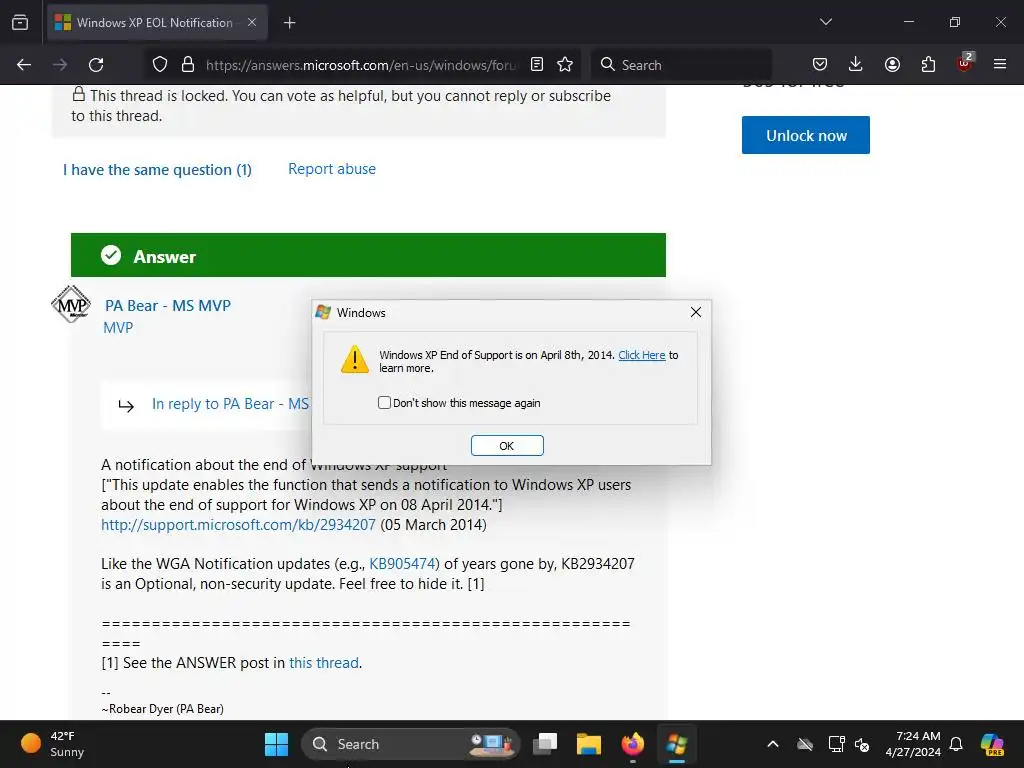The width and height of the screenshot is (1024, 768).
Task: Click the MVP badge avatar image
Action: pyautogui.click(x=71, y=304)
